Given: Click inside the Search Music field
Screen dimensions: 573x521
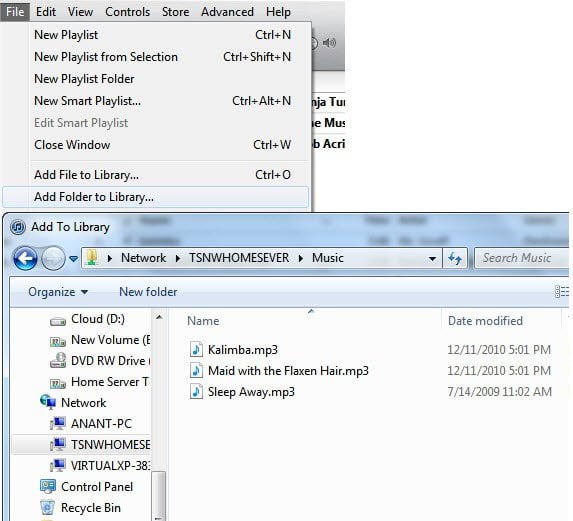Looking at the screenshot, I should coord(522,258).
